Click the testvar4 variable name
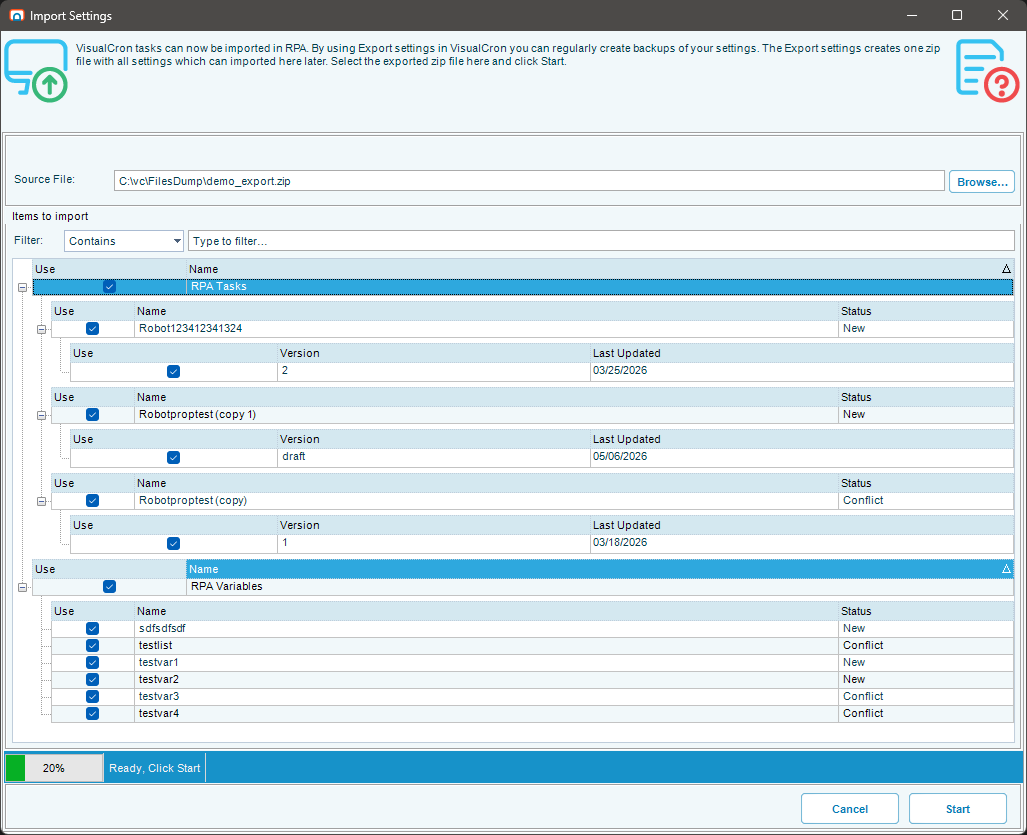Viewport: 1027px width, 835px height. point(159,713)
